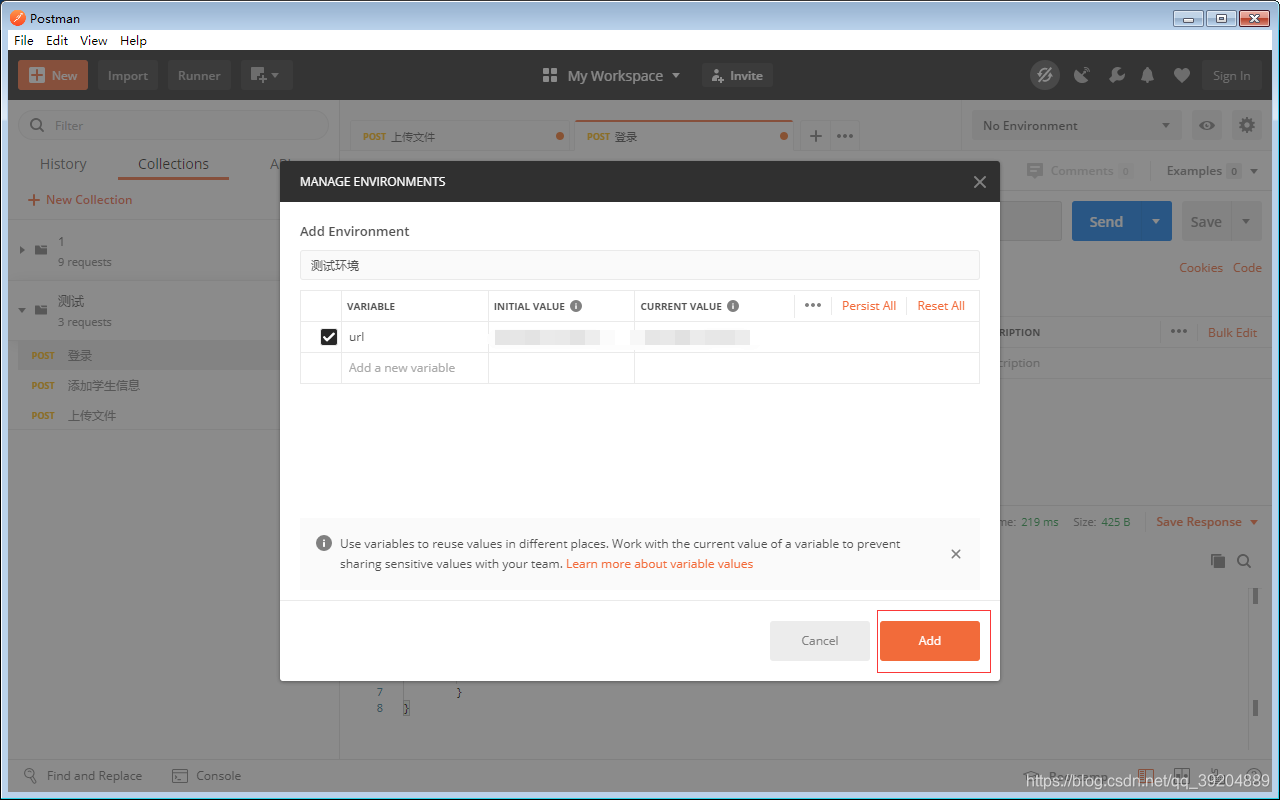Collapse the 测试 collection
1280x800 pixels.
click(22, 310)
